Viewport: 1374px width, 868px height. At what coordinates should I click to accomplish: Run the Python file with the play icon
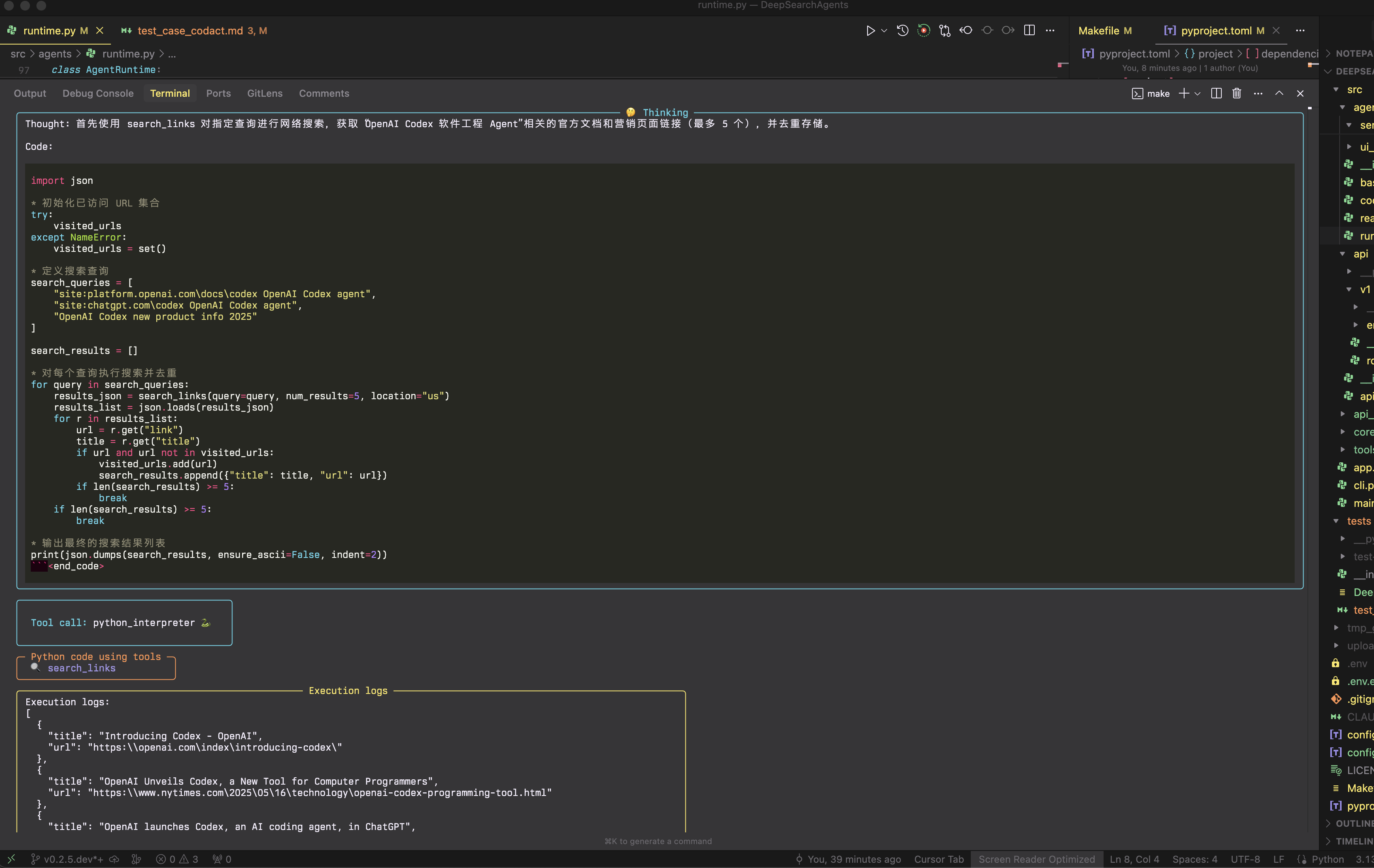pos(870,31)
